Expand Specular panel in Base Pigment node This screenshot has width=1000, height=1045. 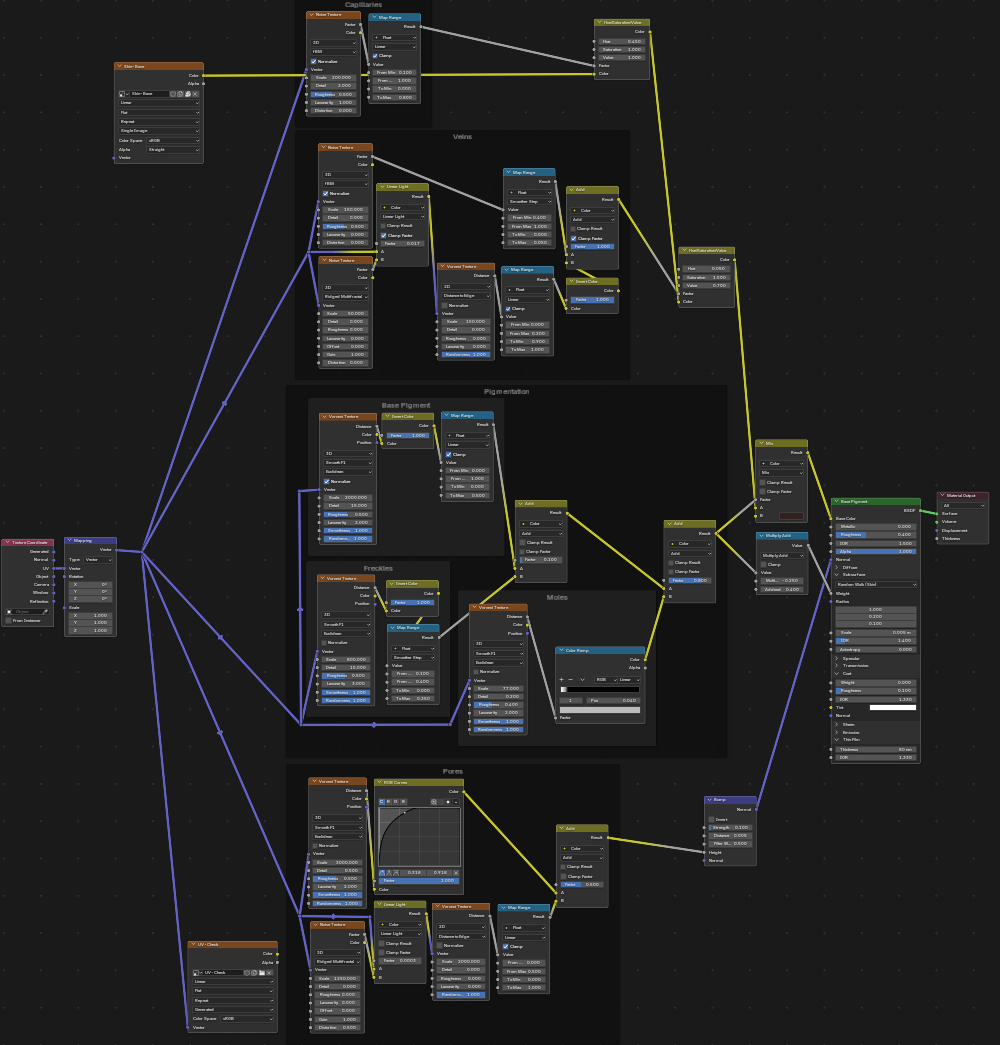coord(837,658)
